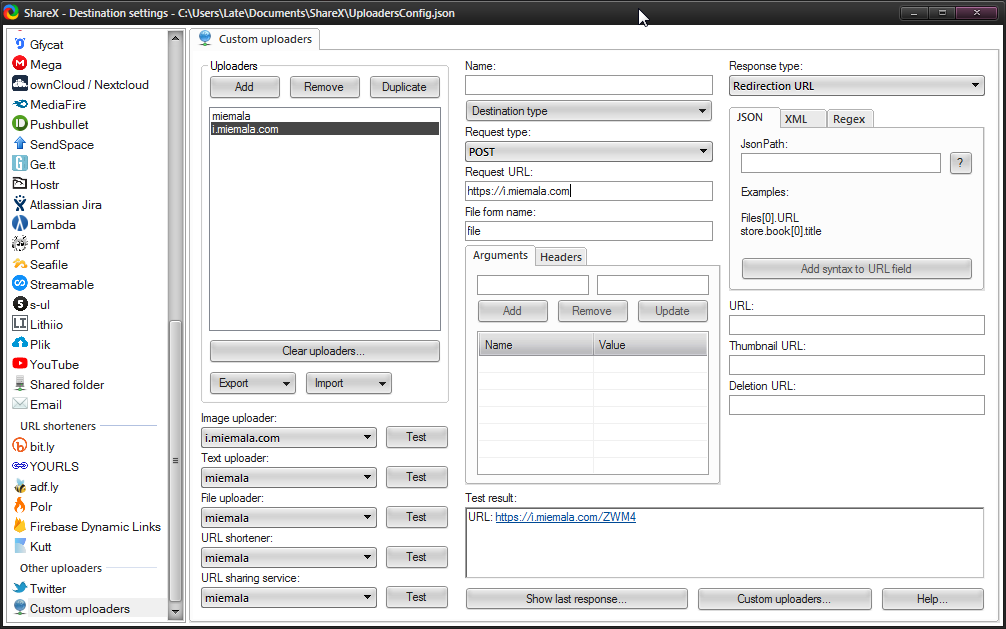Open the XML response tab
This screenshot has height=629, width=1006.
(796, 119)
